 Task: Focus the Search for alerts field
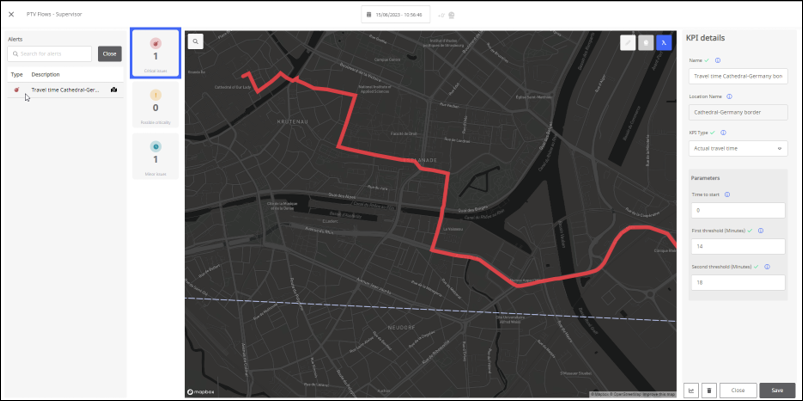(x=50, y=54)
